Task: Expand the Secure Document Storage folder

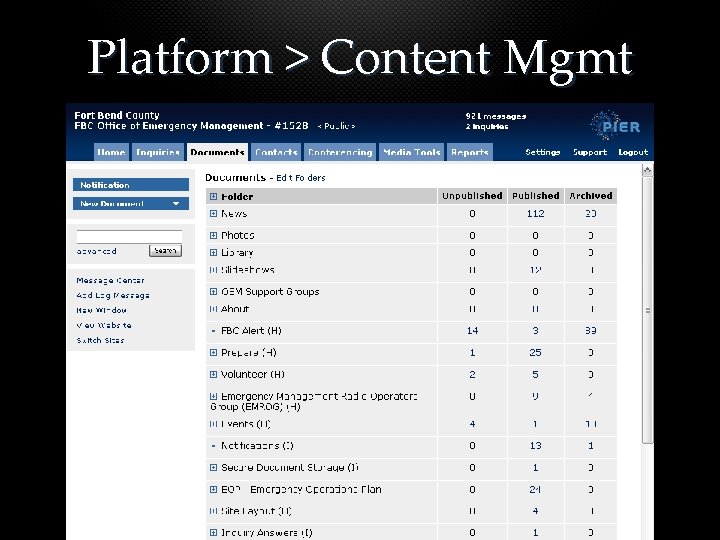Action: pos(213,467)
